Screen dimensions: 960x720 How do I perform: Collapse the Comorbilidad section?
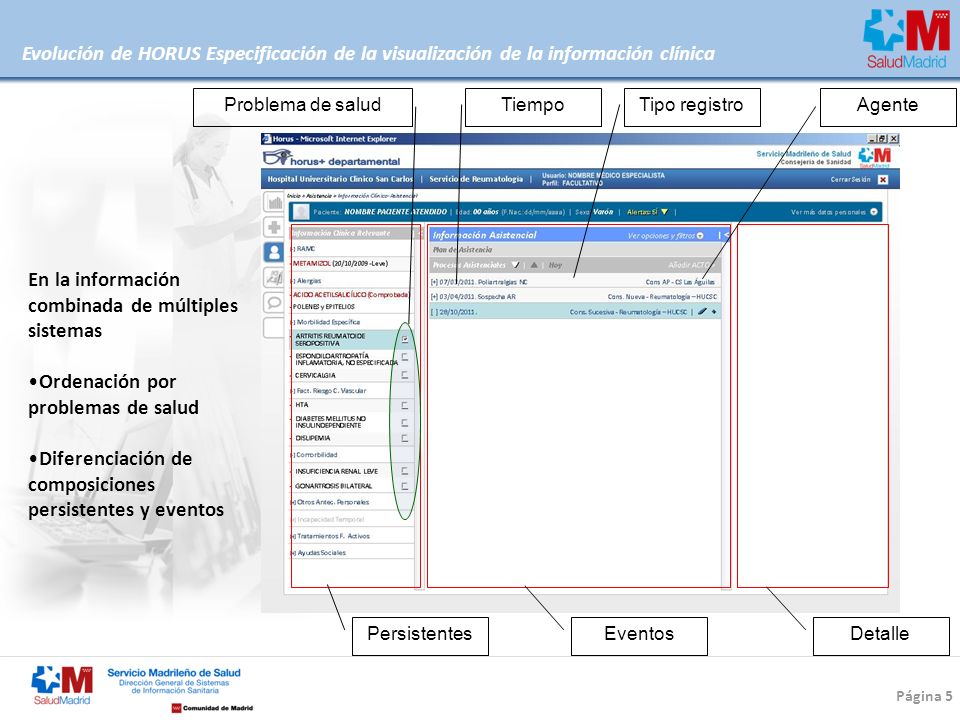(294, 455)
